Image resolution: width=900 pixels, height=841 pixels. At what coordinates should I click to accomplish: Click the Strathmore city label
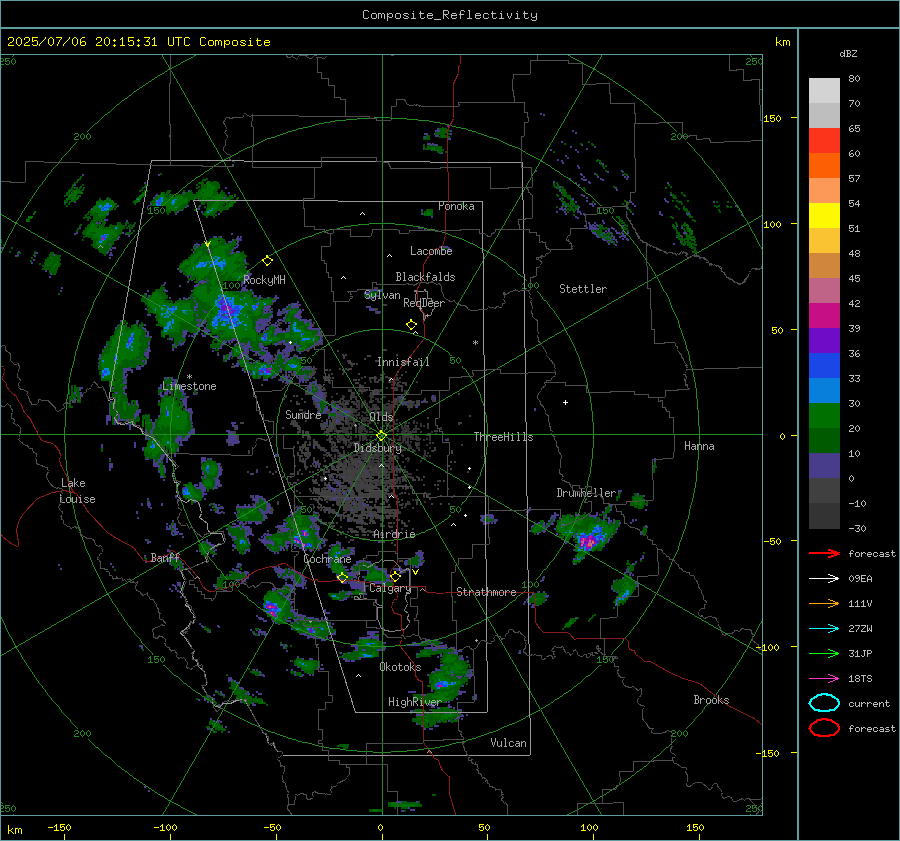pos(487,592)
